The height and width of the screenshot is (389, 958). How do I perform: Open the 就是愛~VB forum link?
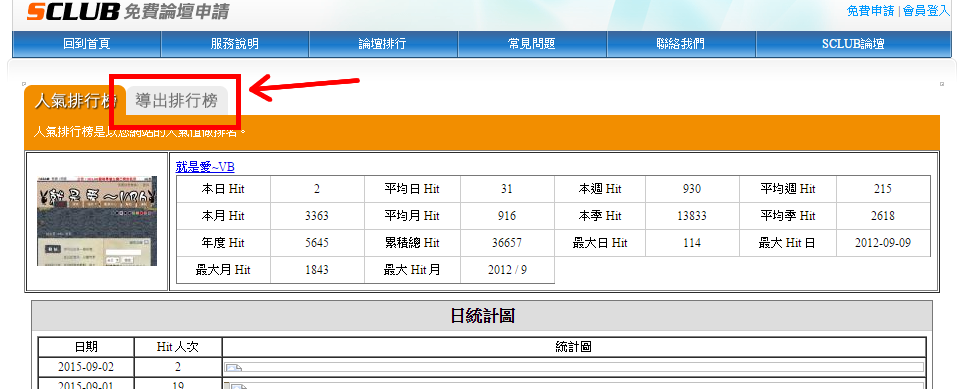(x=205, y=167)
